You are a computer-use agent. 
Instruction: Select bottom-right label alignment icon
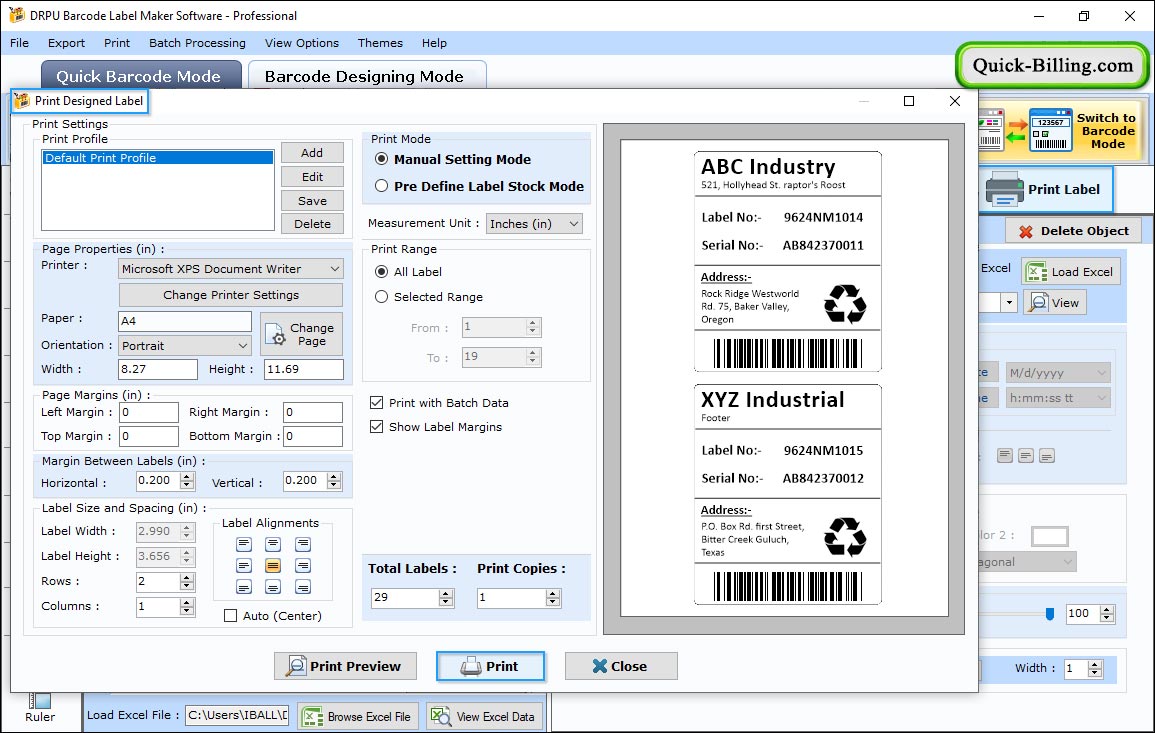pos(303,587)
